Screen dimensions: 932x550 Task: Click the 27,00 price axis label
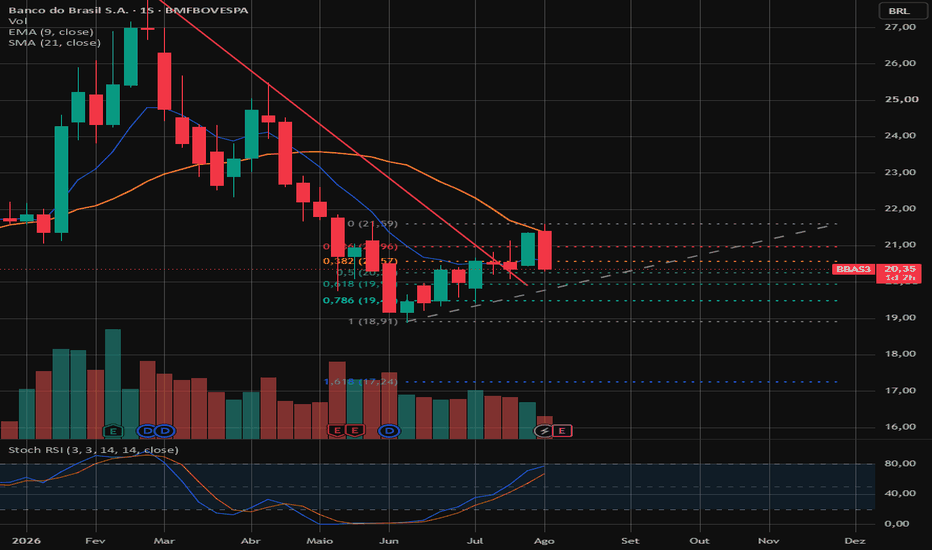pos(900,27)
